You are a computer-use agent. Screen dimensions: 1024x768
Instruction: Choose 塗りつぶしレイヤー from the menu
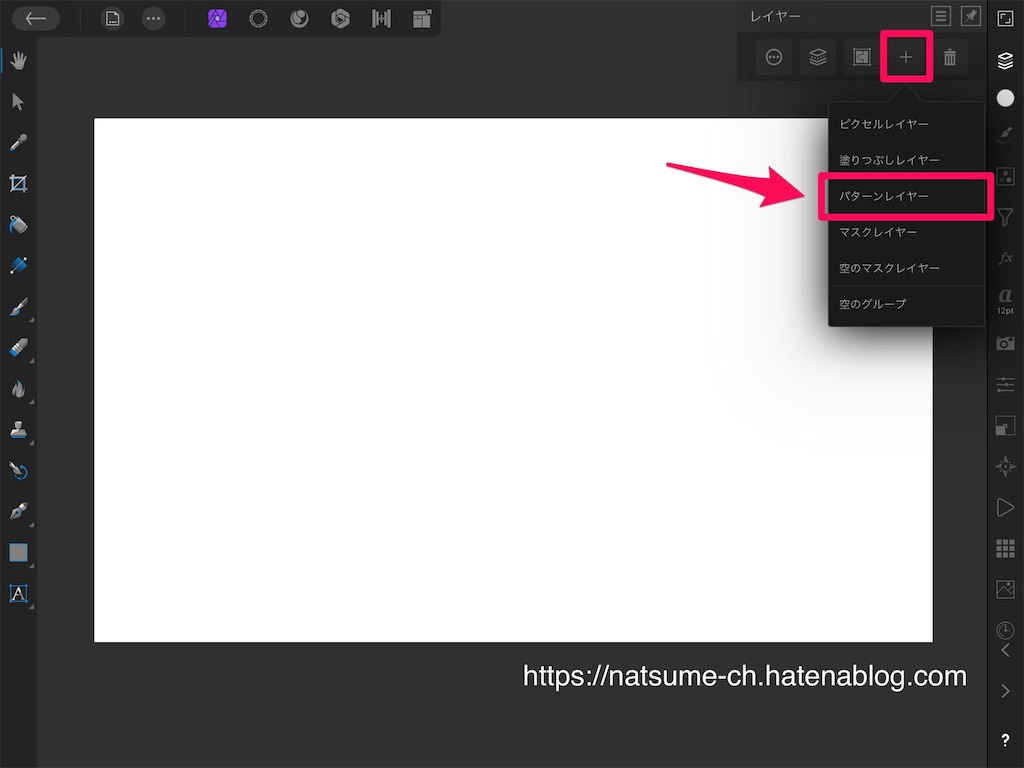906,160
